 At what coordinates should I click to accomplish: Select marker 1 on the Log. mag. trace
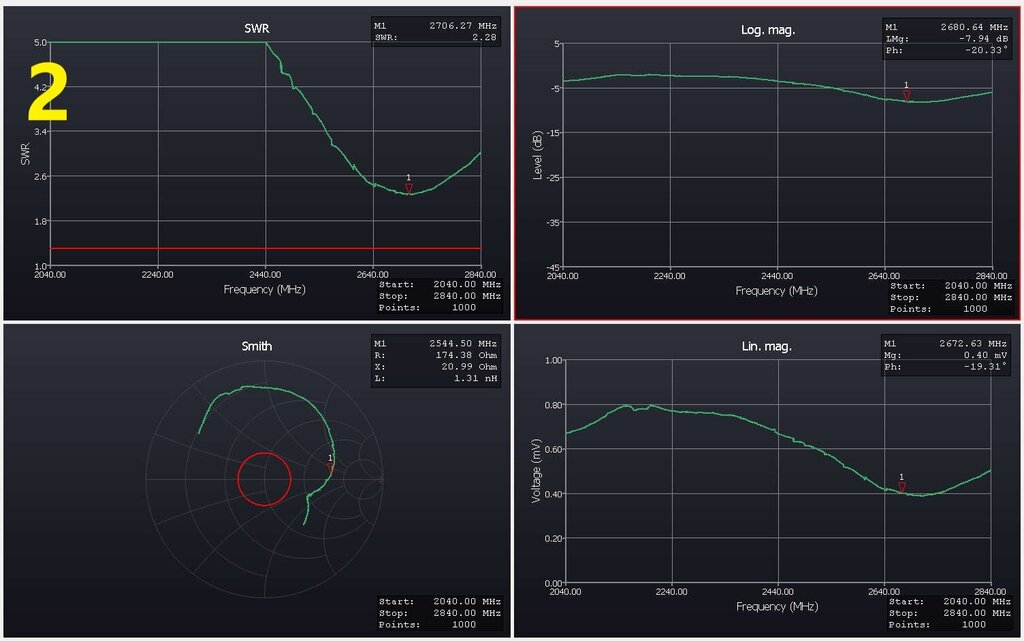point(907,94)
